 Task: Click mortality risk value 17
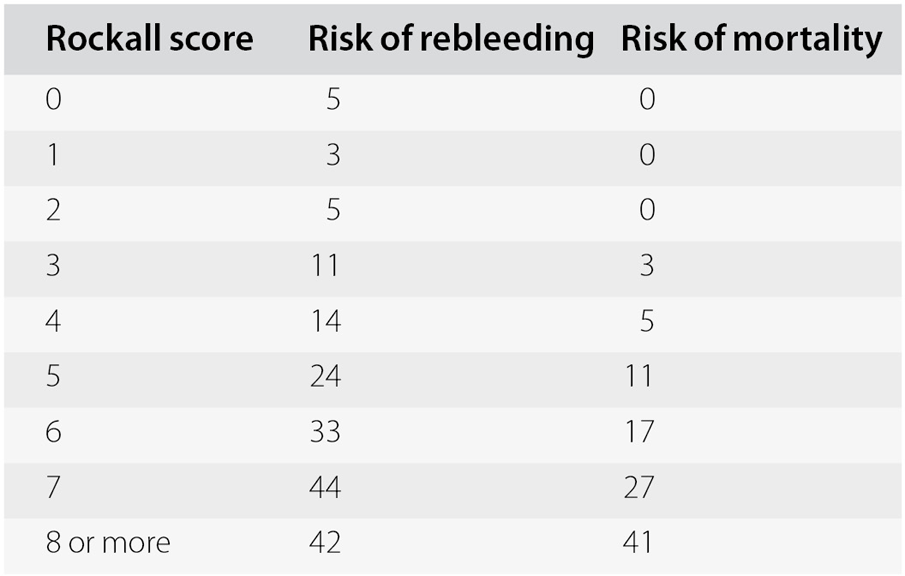[x=637, y=432]
